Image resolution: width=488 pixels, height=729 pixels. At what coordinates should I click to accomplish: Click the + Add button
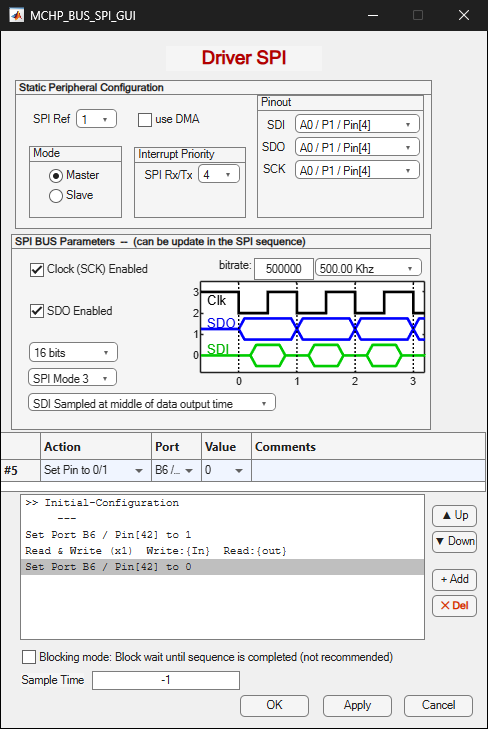[454, 579]
